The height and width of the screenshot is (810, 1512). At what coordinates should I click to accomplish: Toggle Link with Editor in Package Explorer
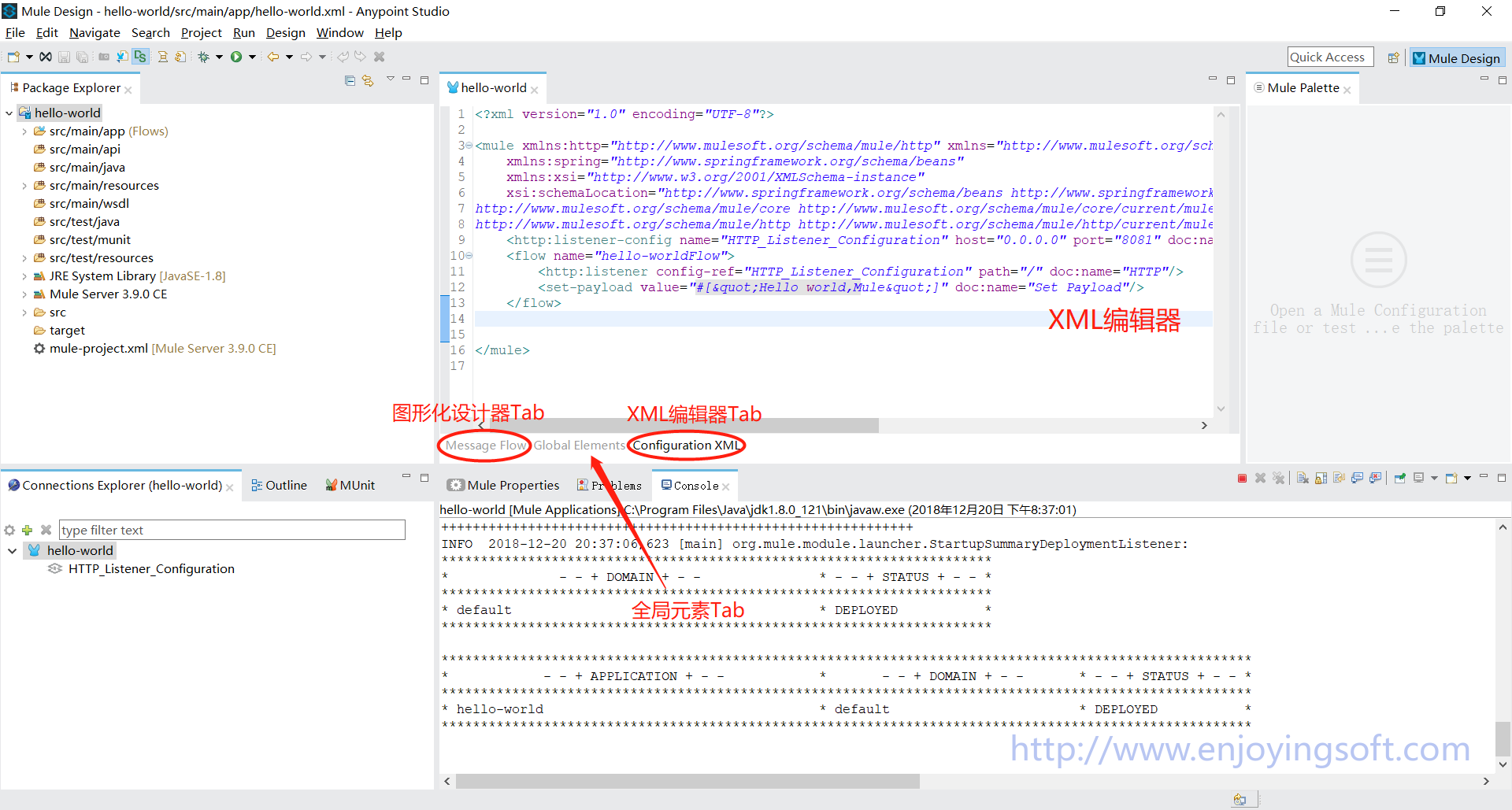pyautogui.click(x=368, y=80)
